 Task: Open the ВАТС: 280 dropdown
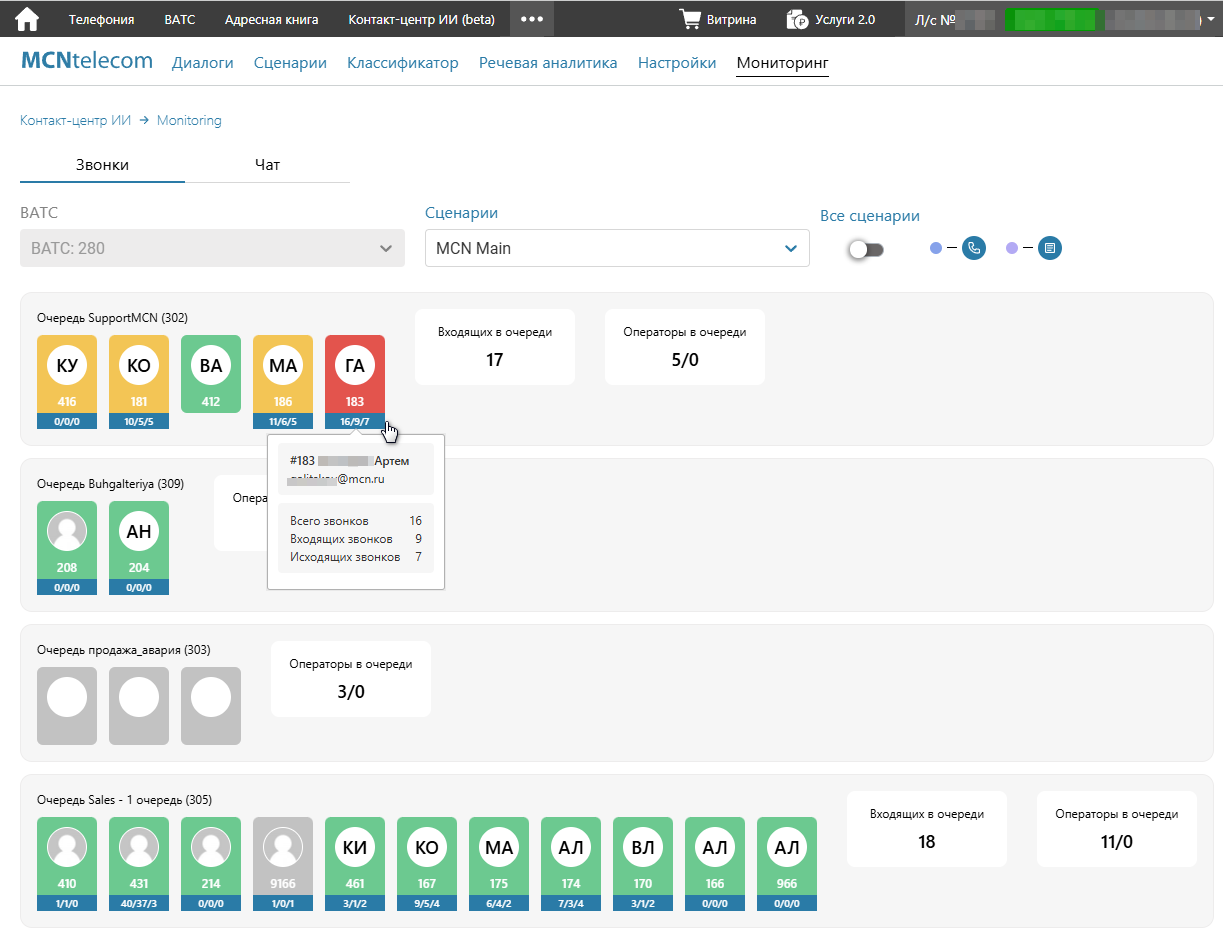tap(212, 248)
